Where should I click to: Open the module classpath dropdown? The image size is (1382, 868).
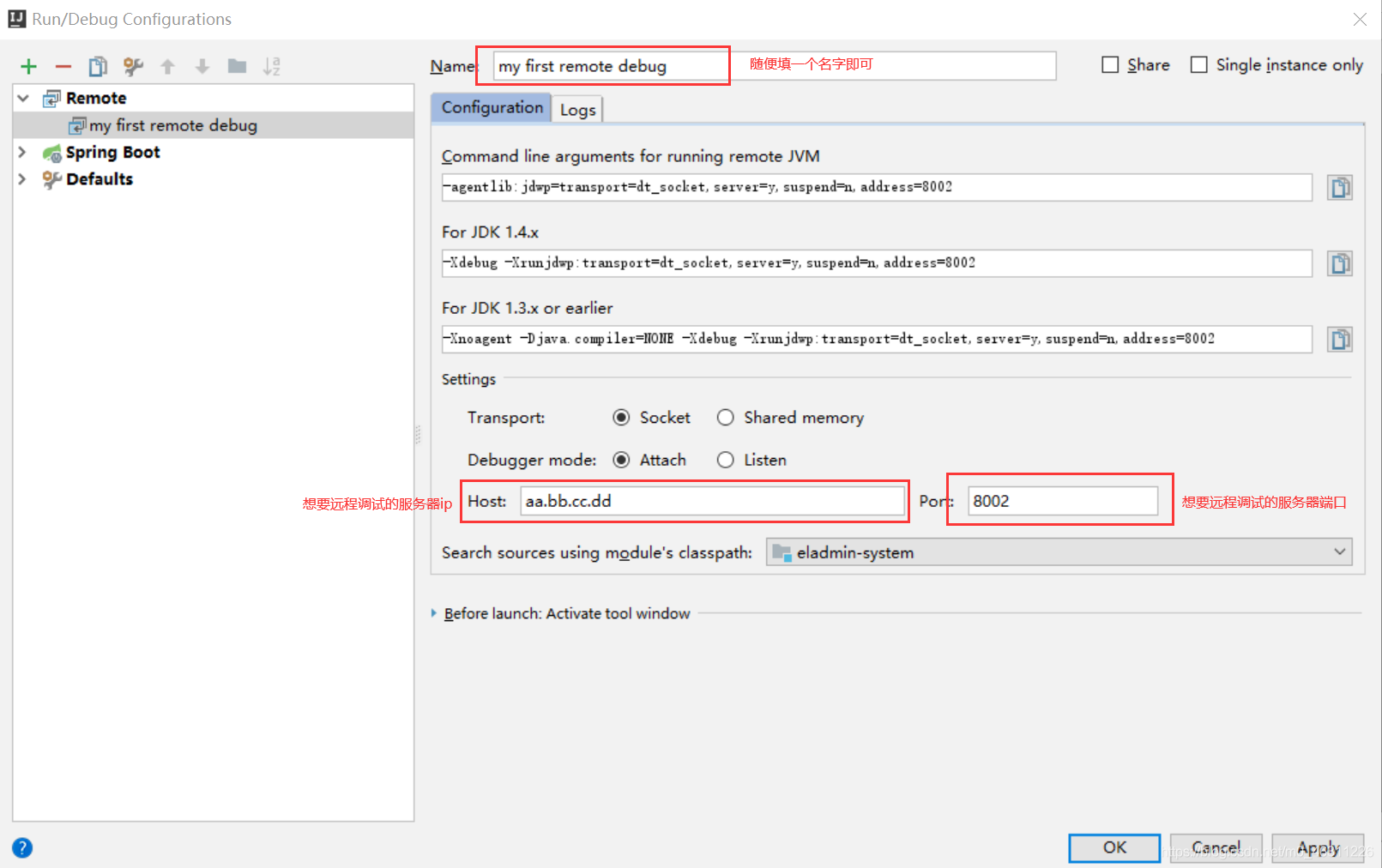[x=1340, y=552]
